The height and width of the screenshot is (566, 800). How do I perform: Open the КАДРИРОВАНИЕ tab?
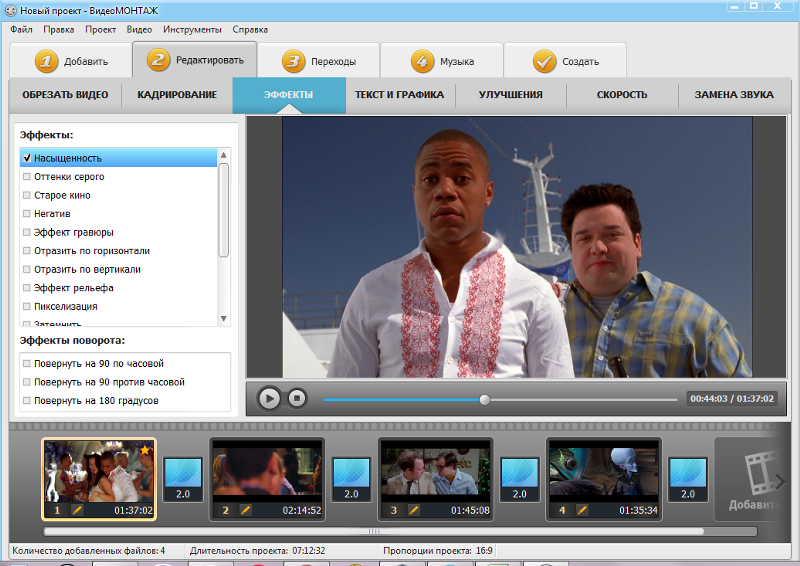coord(177,95)
